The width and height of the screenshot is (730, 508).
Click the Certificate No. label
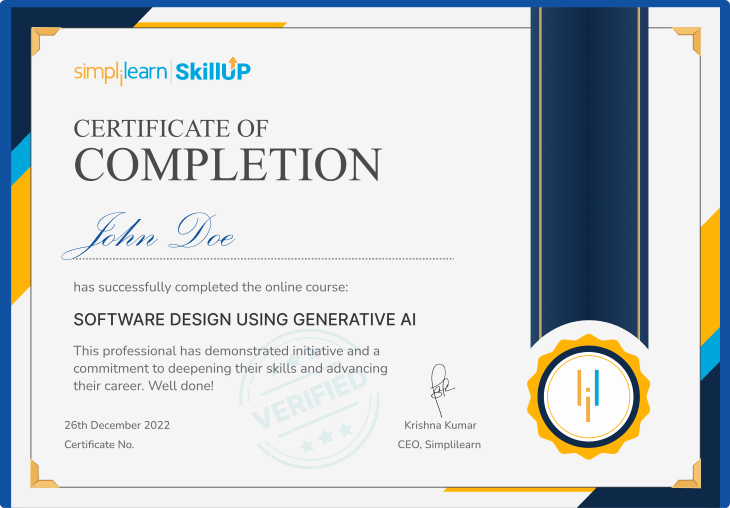[99, 444]
